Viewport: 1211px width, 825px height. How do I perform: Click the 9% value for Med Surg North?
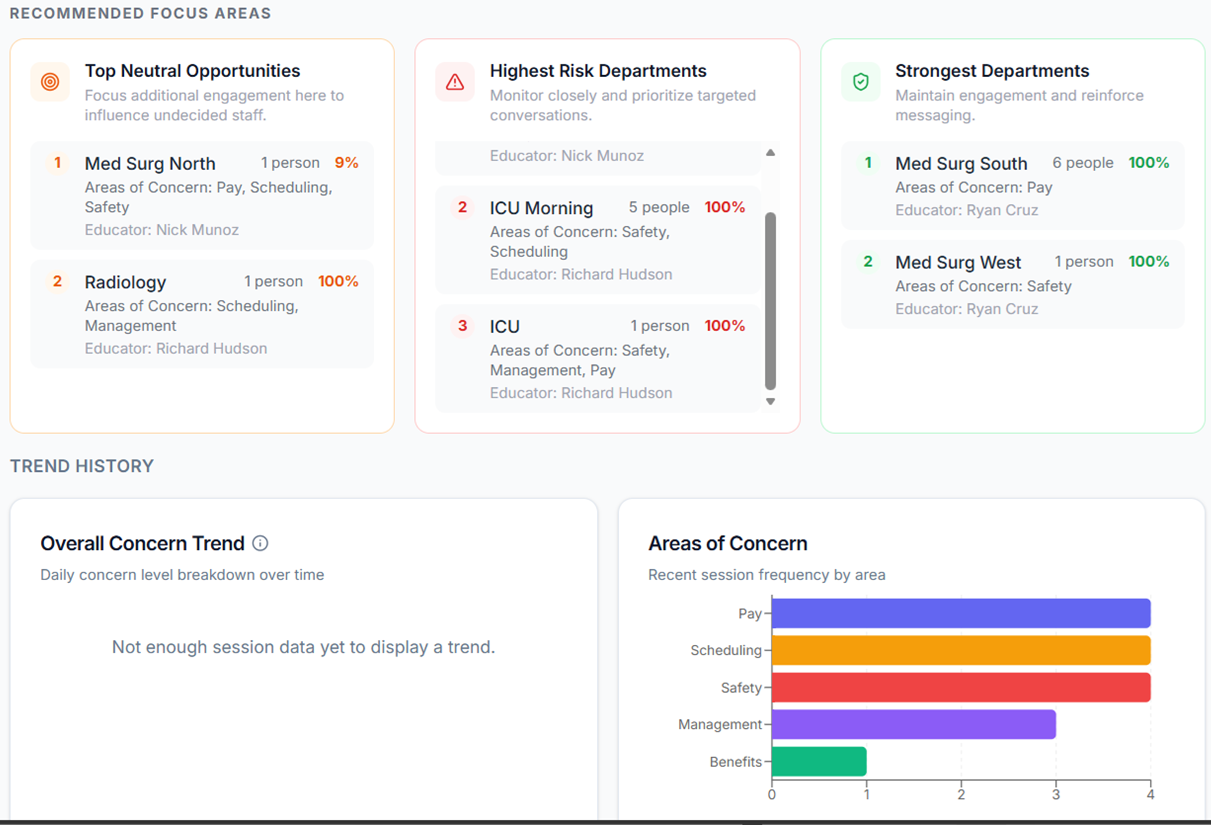(346, 163)
